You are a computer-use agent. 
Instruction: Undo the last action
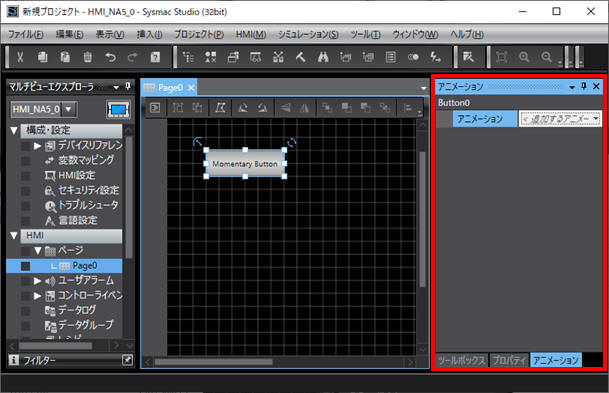(x=110, y=57)
